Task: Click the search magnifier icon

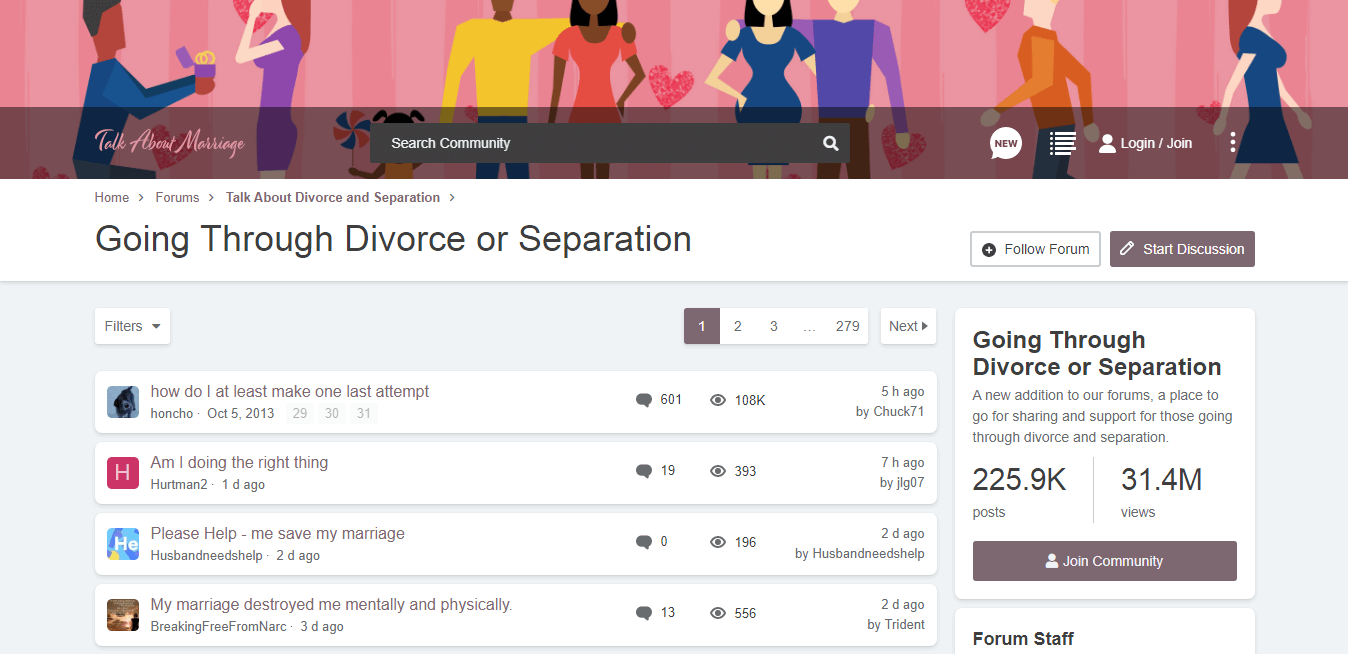Action: click(830, 142)
